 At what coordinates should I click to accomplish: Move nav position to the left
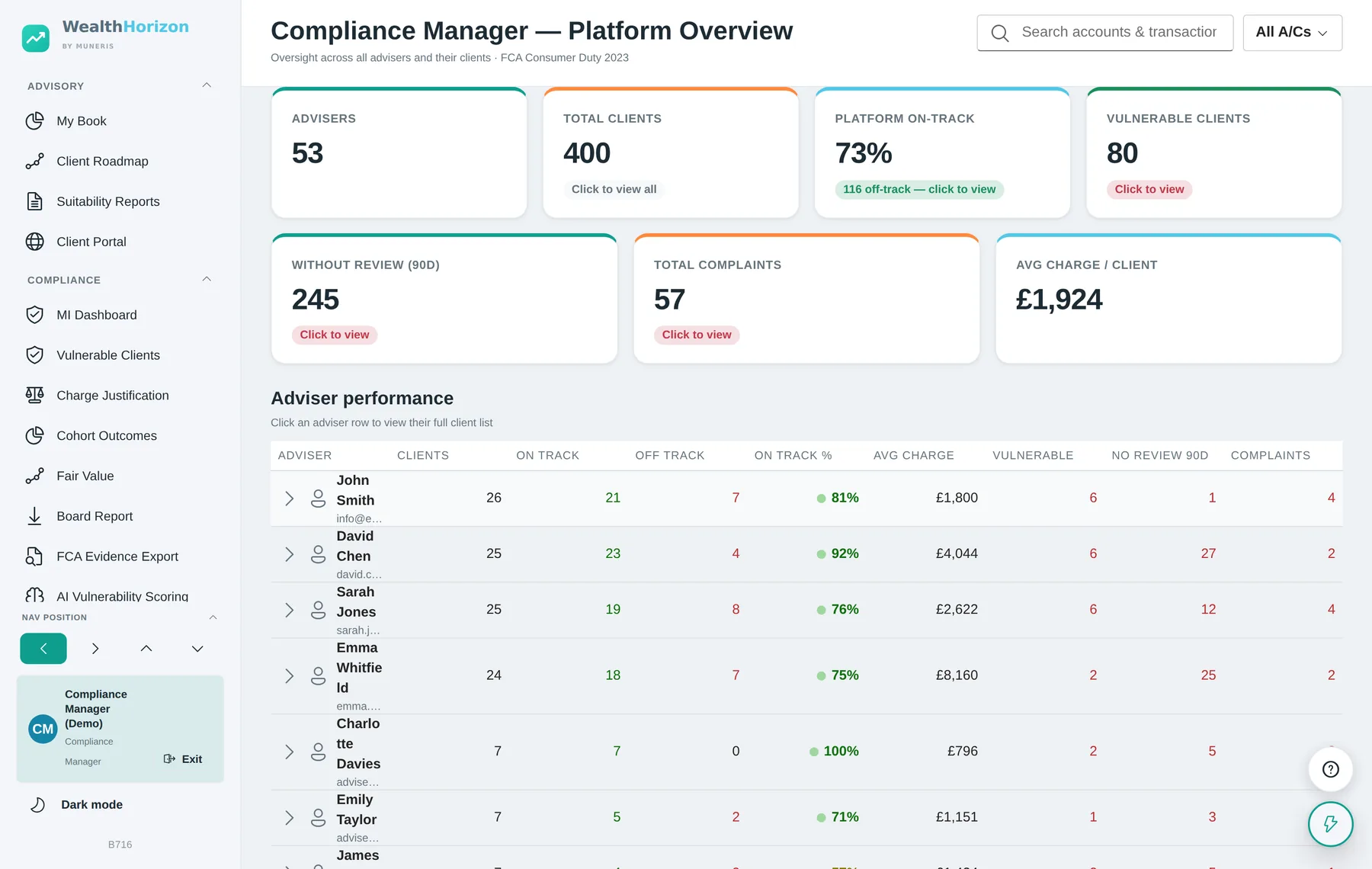pyautogui.click(x=43, y=649)
